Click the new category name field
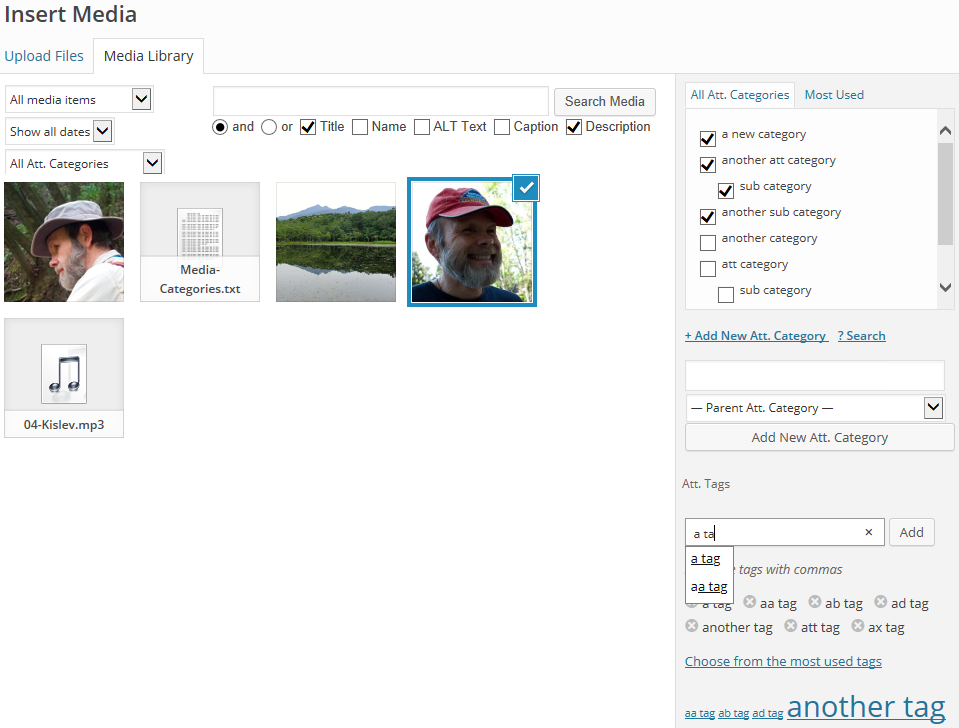The image size is (959, 728). (815, 376)
